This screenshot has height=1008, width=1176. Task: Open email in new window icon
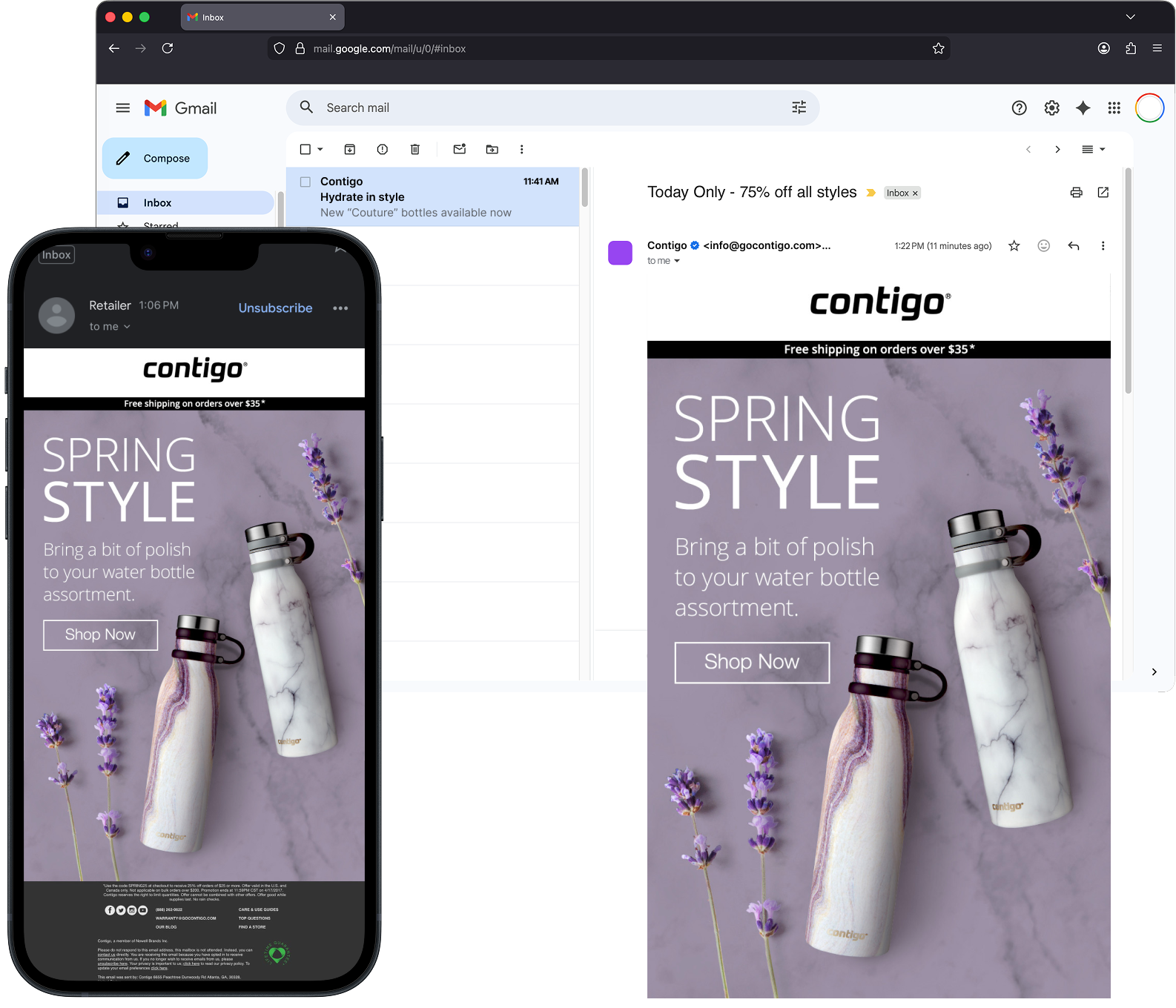tap(1103, 193)
